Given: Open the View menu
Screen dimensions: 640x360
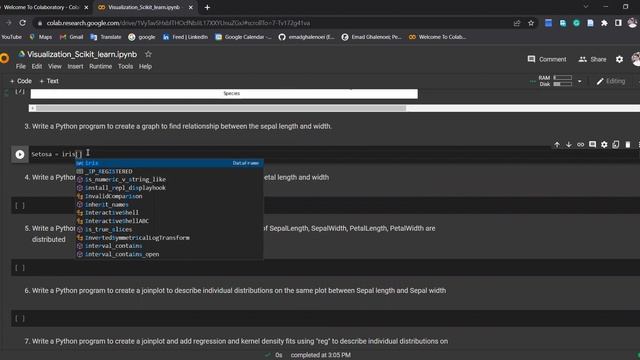Looking at the screenshot, I should pos(55,66).
